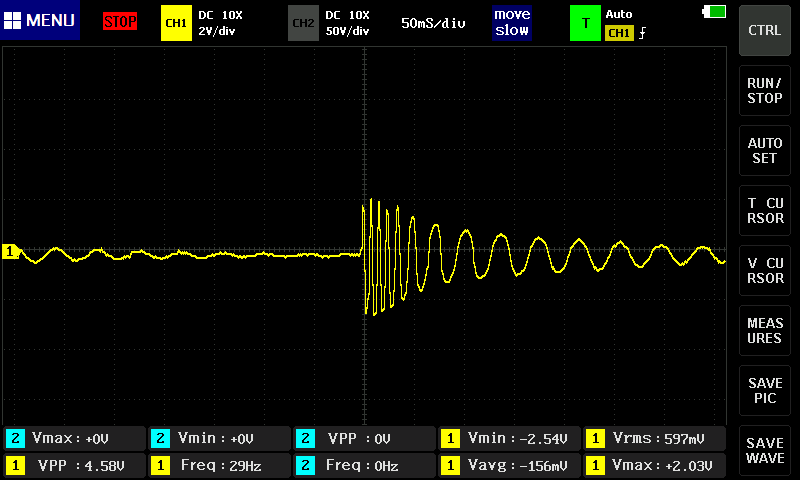Image resolution: width=800 pixels, height=480 pixels.
Task: Save screenshot with SAVE PIC
Action: [765, 391]
